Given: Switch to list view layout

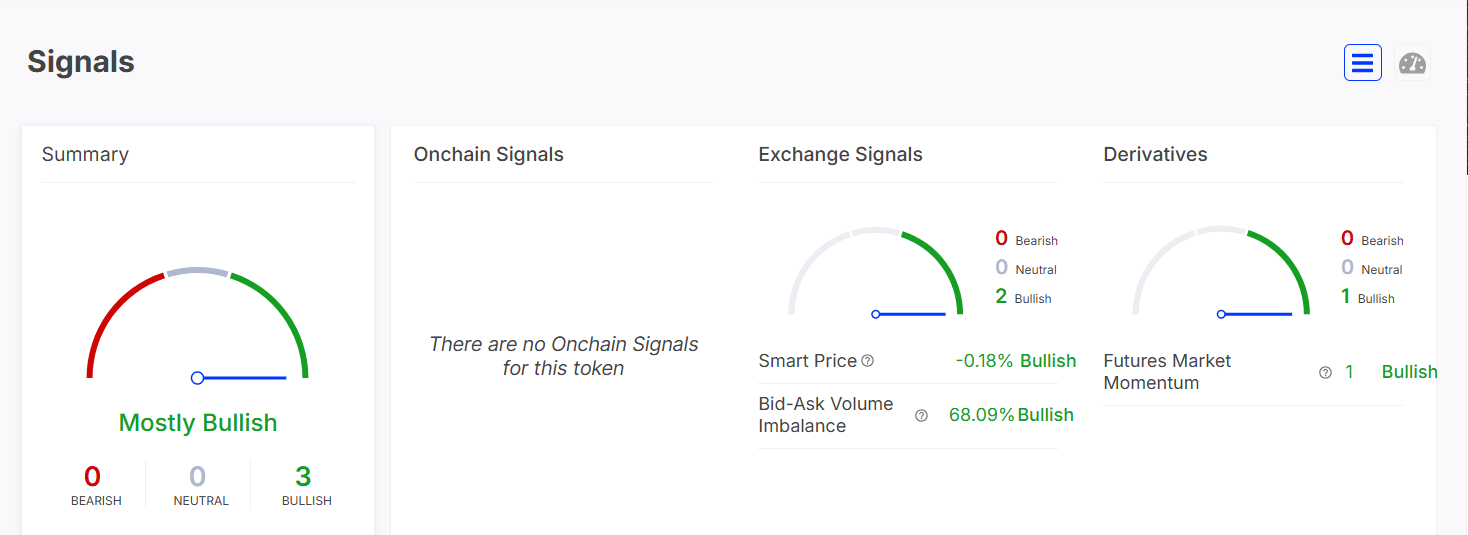Looking at the screenshot, I should tap(1362, 63).
